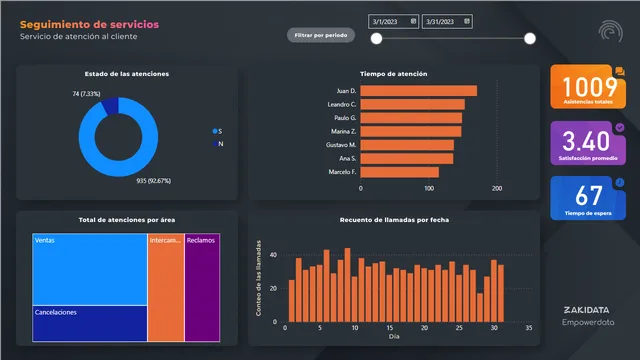Viewport: 640px width, 360px height.
Task: Select the Ventas treemap block
Action: (90, 269)
